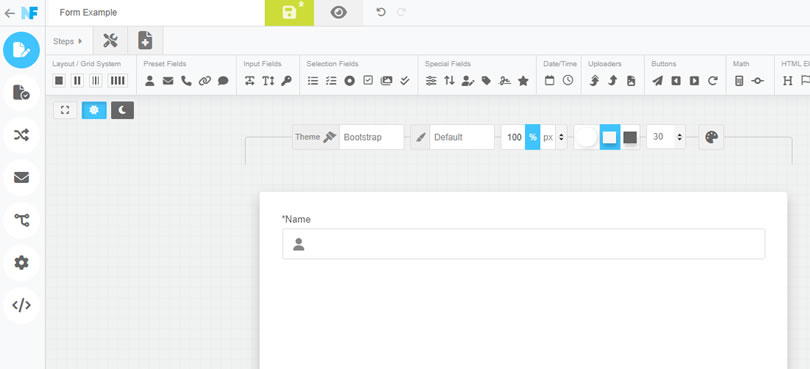Add an image choice selection field
This screenshot has height=369, width=810.
point(386,81)
